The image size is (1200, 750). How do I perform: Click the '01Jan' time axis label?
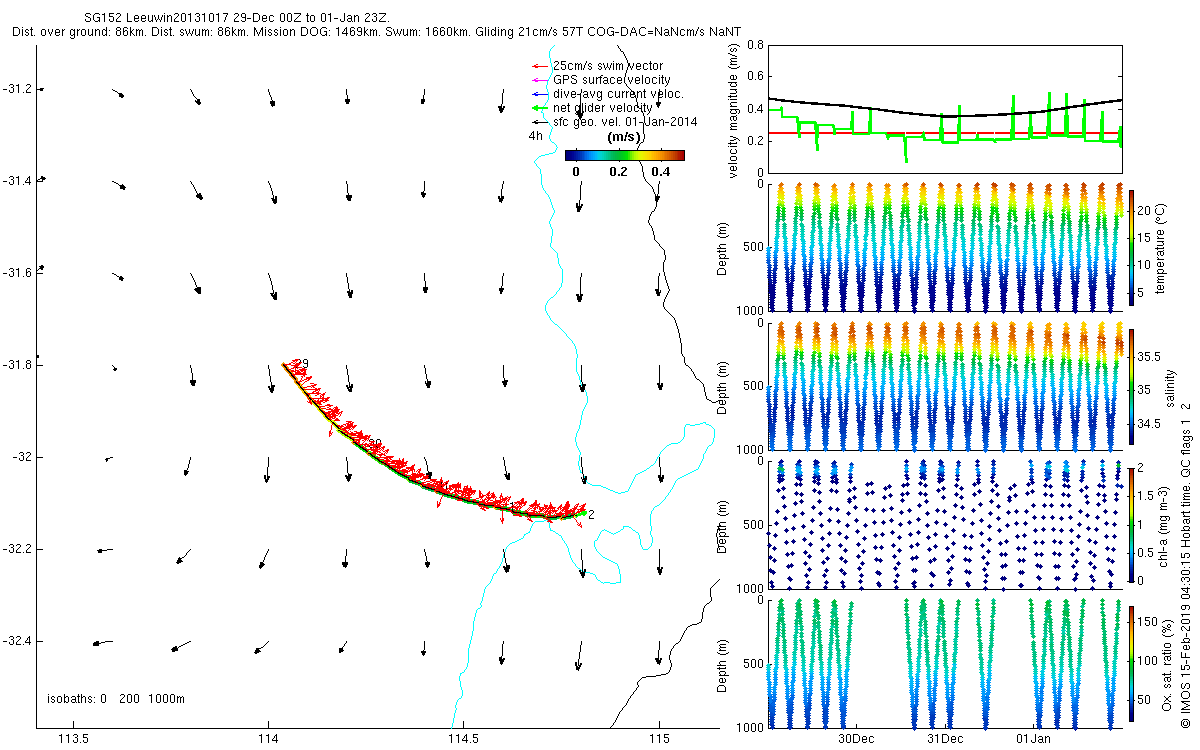(1033, 739)
